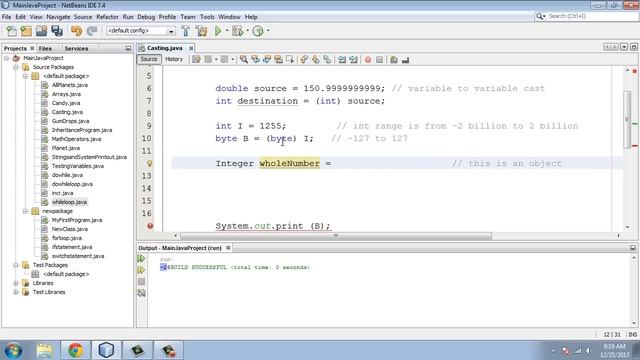Close the Projects tab
The width and height of the screenshot is (640, 360).
32,48
